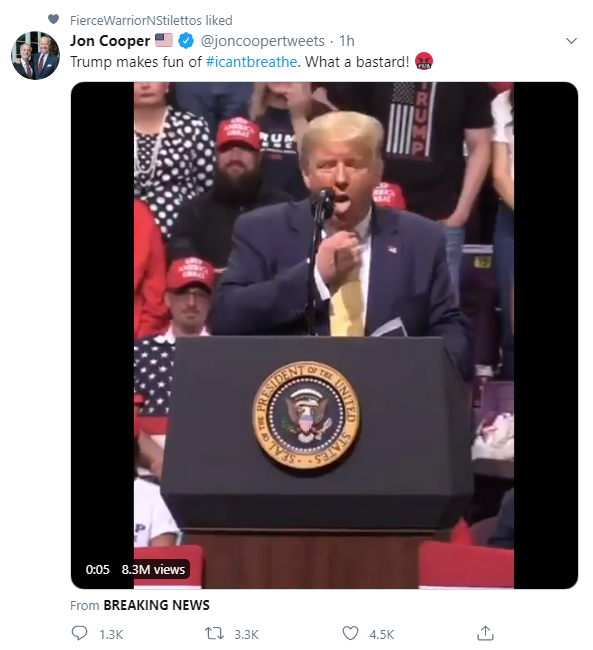Click the blue verified badge icon
This screenshot has height=650, width=593.
(186, 41)
